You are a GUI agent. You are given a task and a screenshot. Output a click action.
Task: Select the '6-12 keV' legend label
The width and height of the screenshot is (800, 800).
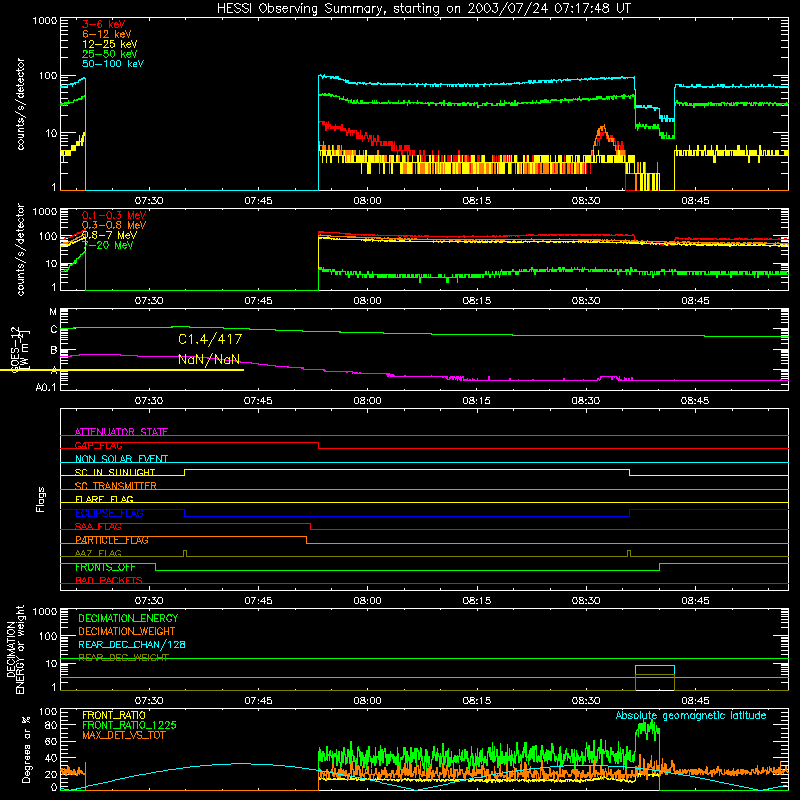coord(107,34)
